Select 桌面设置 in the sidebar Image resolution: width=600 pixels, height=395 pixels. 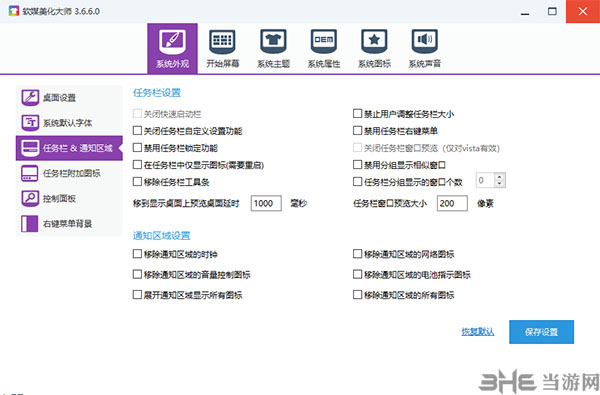click(69, 98)
